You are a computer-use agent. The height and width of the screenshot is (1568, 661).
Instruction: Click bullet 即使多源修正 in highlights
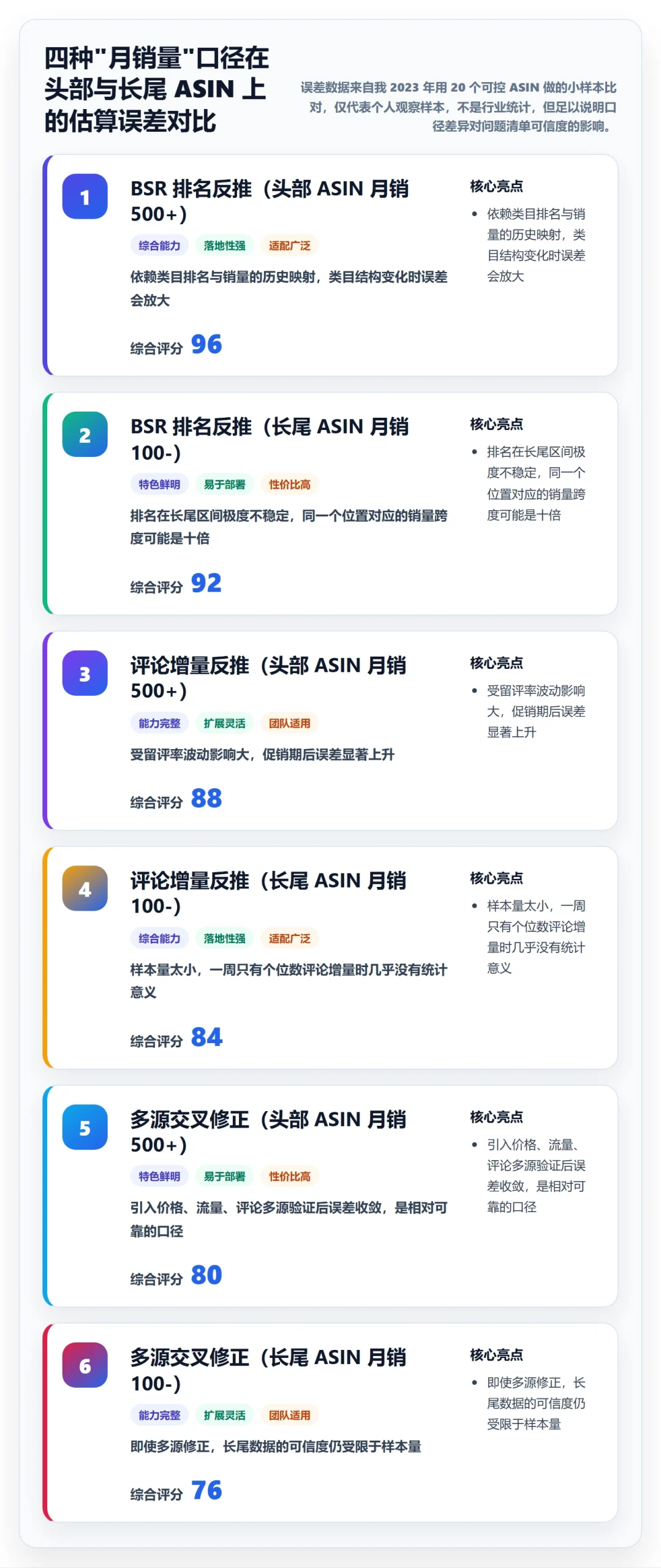point(536,1404)
